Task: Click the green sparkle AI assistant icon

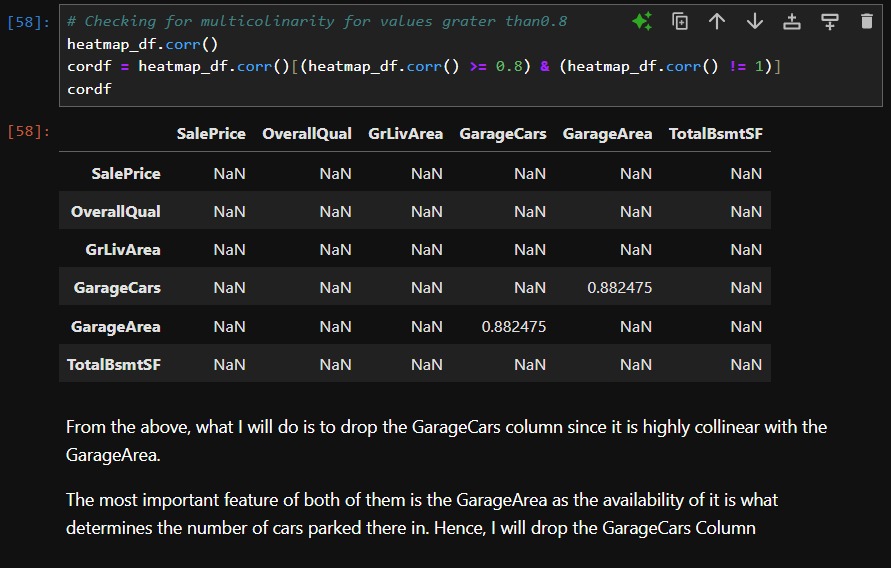Action: point(642,22)
